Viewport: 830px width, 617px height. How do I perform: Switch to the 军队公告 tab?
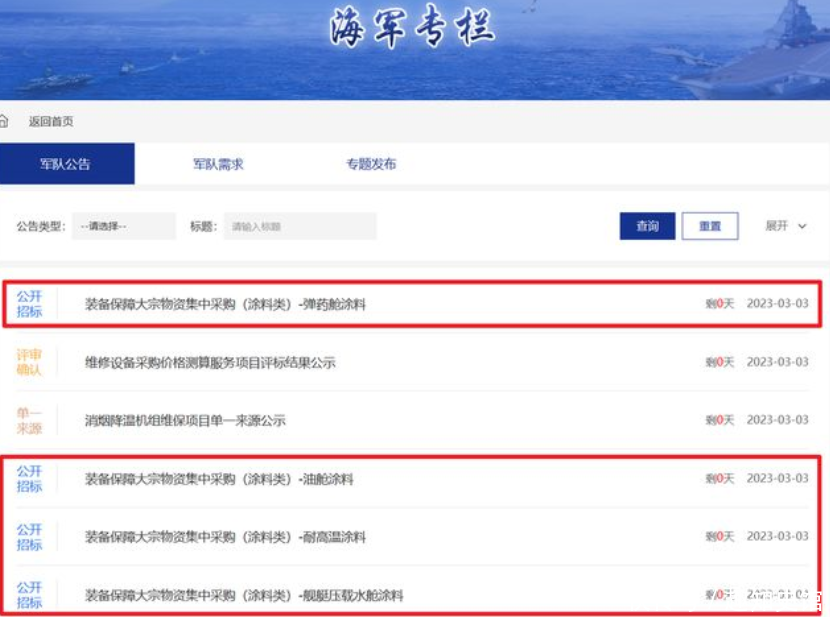click(x=66, y=164)
